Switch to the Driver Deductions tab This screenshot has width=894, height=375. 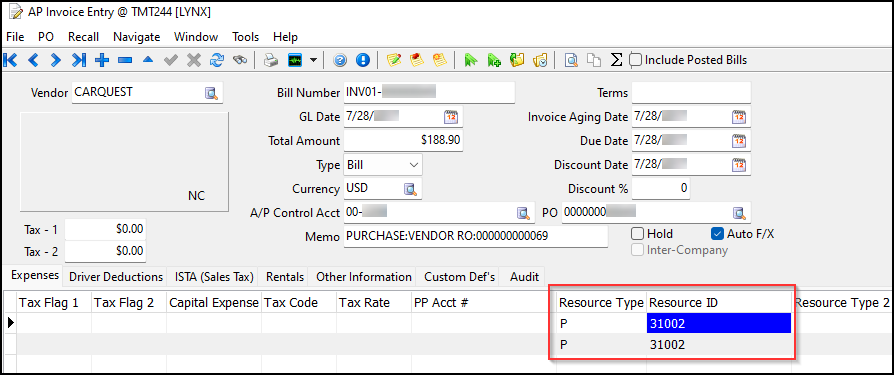(x=116, y=277)
